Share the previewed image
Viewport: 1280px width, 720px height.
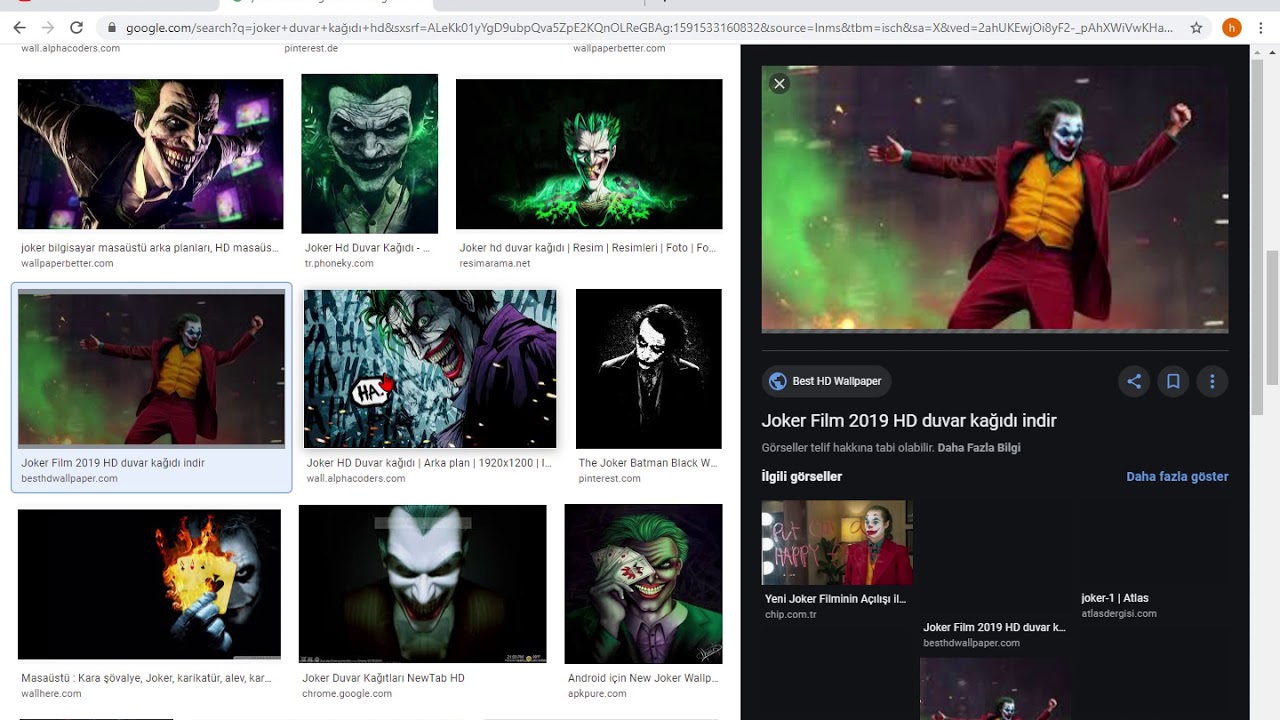pos(1134,381)
